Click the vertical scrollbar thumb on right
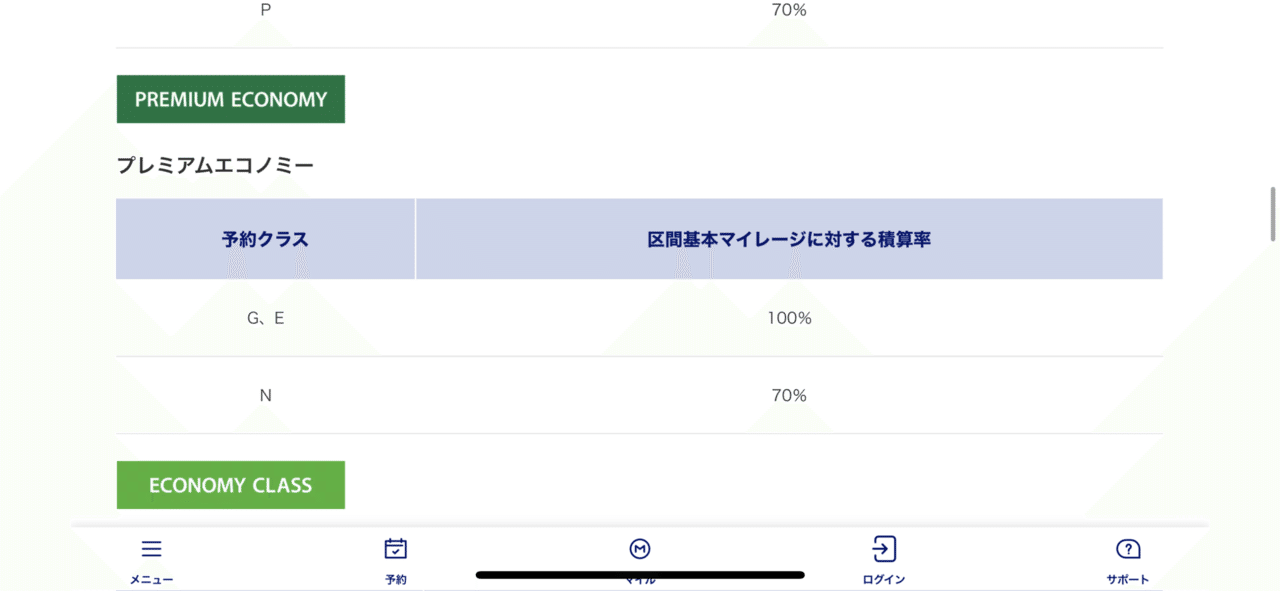Image resolution: width=1280 pixels, height=591 pixels. (x=1273, y=213)
